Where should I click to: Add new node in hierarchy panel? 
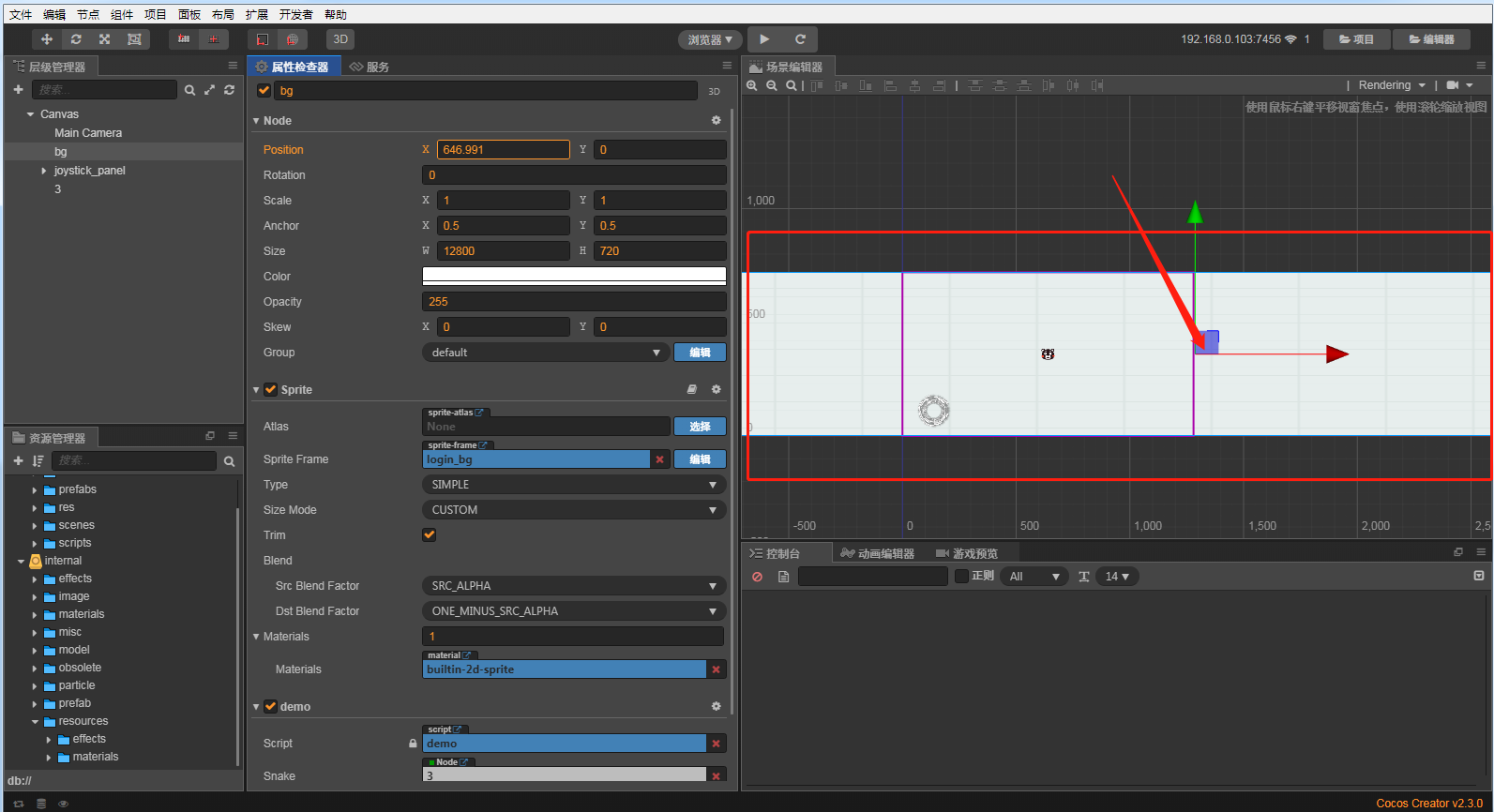coord(18,90)
